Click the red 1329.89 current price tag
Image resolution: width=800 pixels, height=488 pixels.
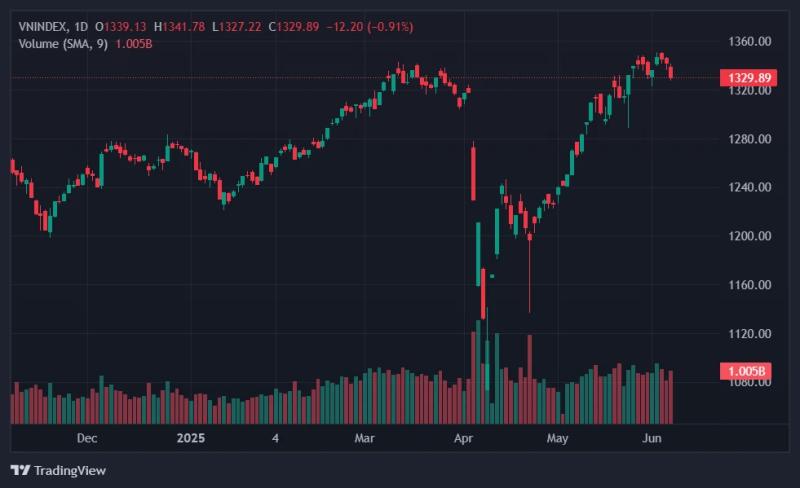point(748,78)
